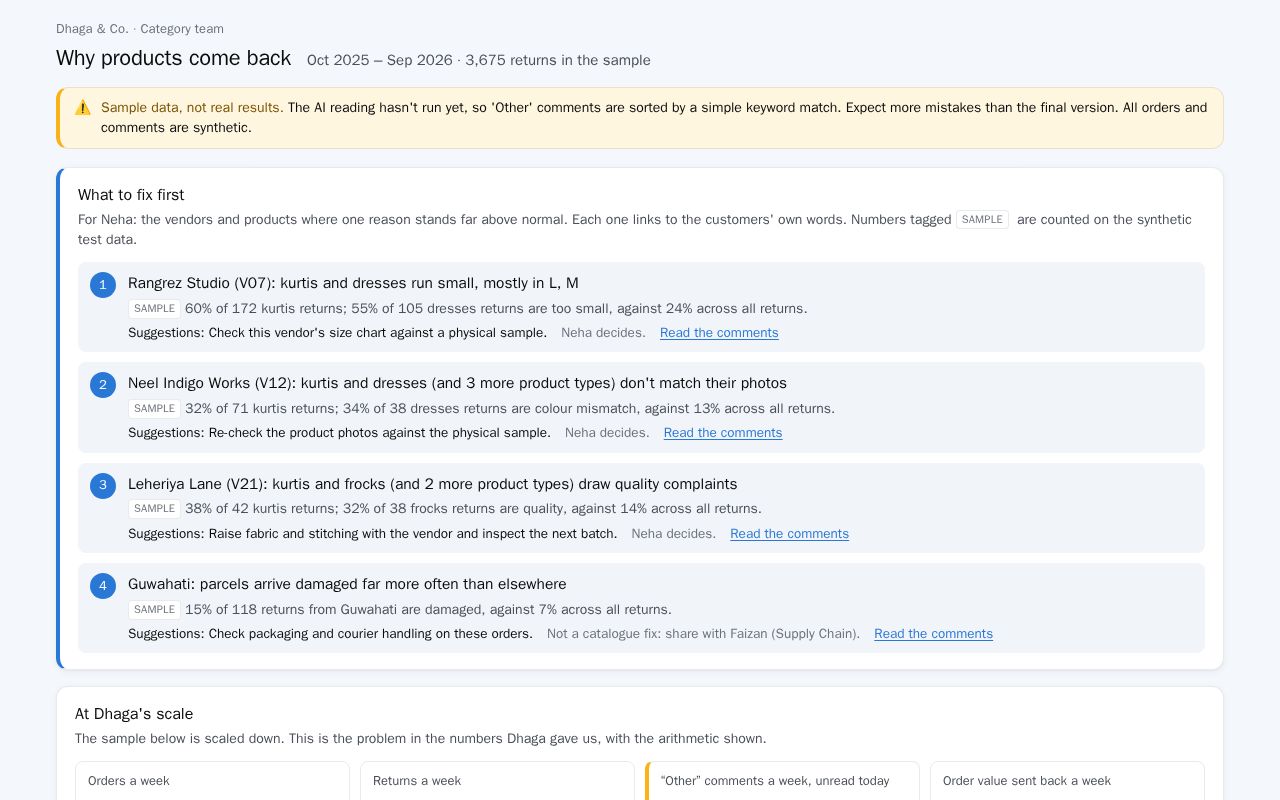Click the number 1 badge for Rangrez Studio
Image resolution: width=1280 pixels, height=800 pixels.
coord(103,285)
